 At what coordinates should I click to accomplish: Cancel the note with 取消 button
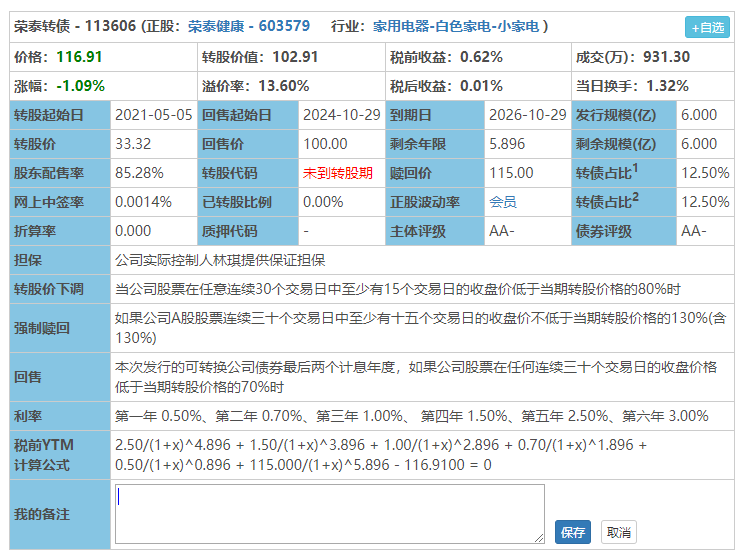pos(618,532)
